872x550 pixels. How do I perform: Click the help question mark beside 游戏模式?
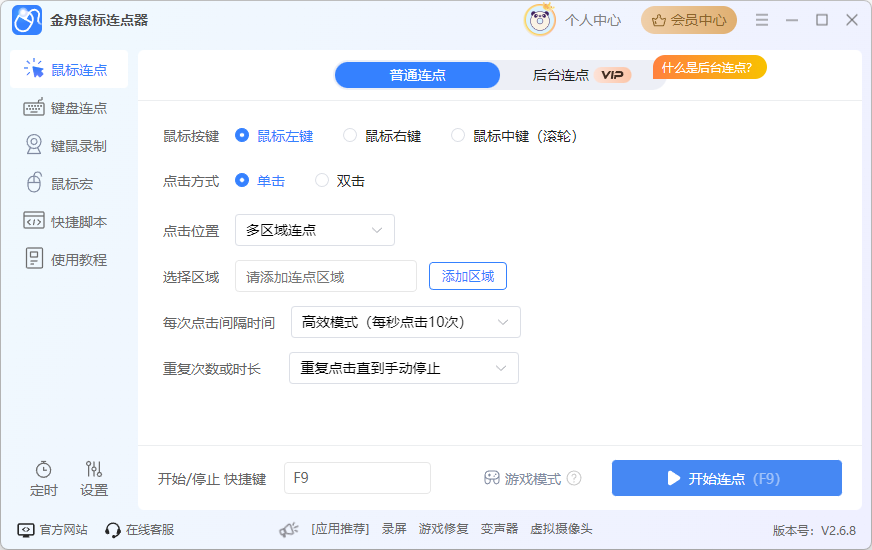click(574, 478)
